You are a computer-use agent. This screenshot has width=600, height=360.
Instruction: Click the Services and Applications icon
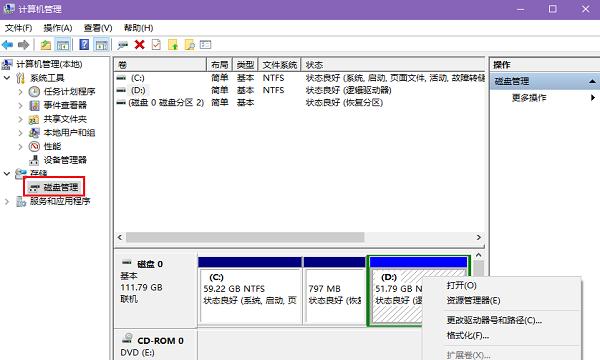21,201
